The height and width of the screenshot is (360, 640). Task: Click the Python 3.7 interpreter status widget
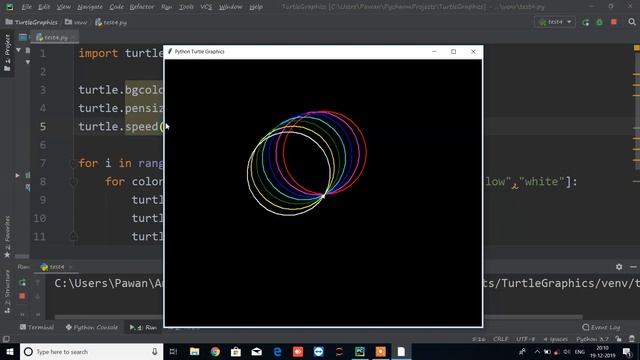coord(592,339)
